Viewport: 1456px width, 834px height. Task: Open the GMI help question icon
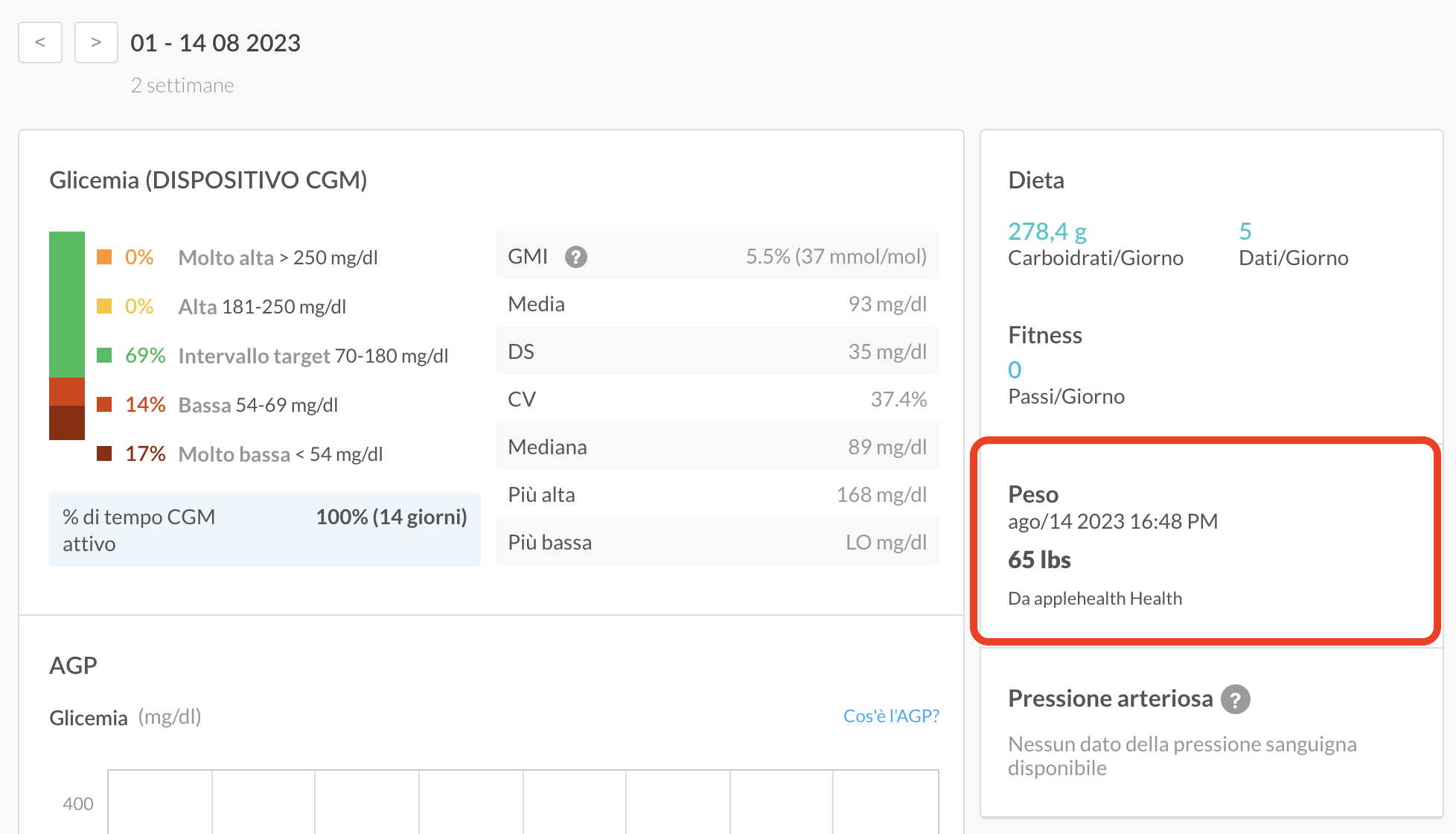pyautogui.click(x=575, y=257)
